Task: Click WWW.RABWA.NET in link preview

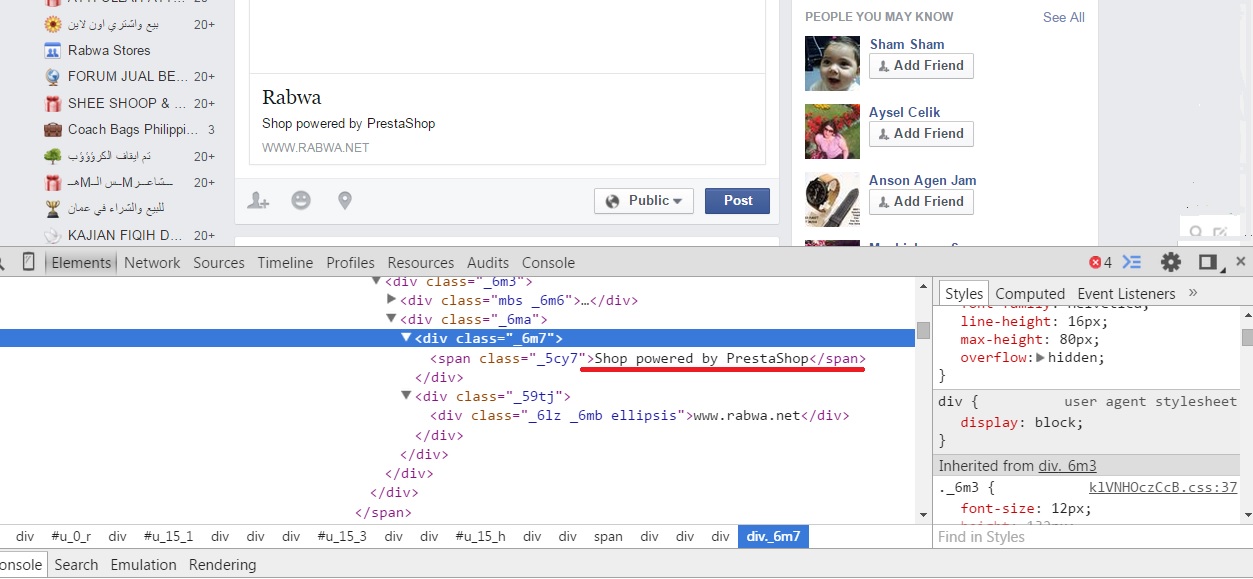Action: coord(315,147)
